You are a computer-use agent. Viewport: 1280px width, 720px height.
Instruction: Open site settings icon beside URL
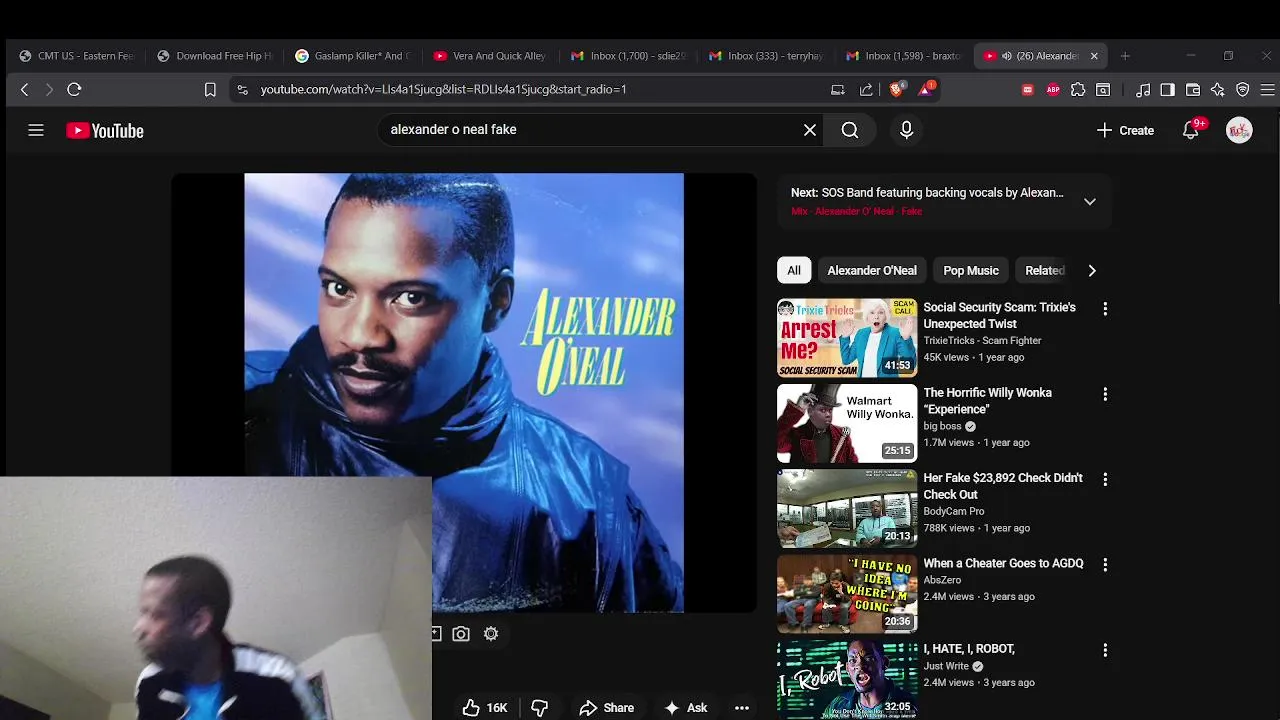[242, 89]
